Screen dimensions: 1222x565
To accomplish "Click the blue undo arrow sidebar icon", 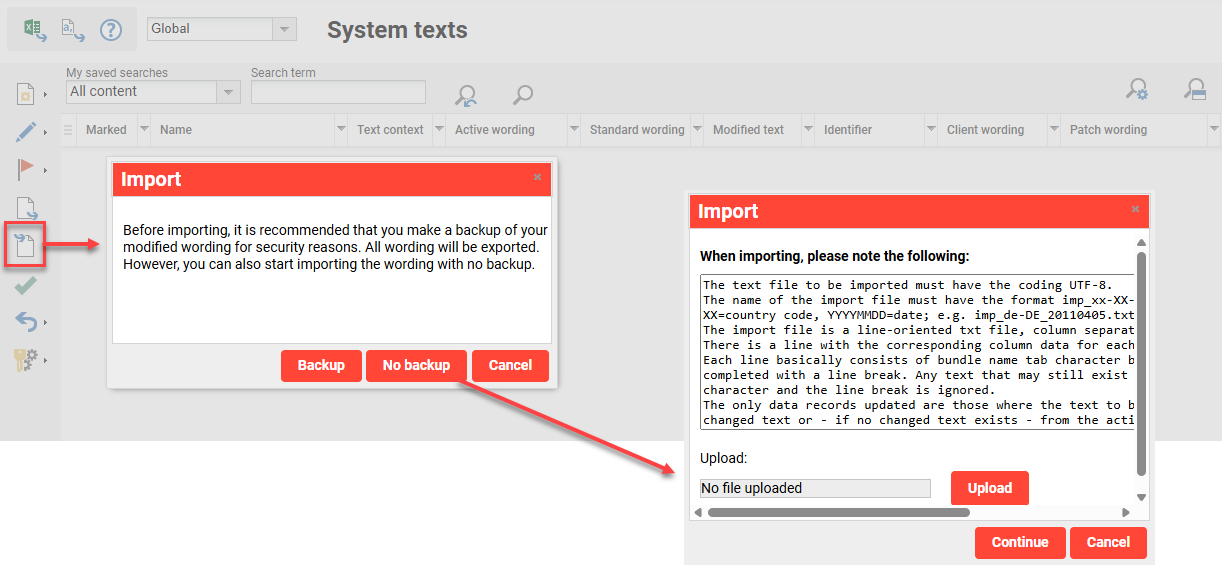I will click(26, 322).
